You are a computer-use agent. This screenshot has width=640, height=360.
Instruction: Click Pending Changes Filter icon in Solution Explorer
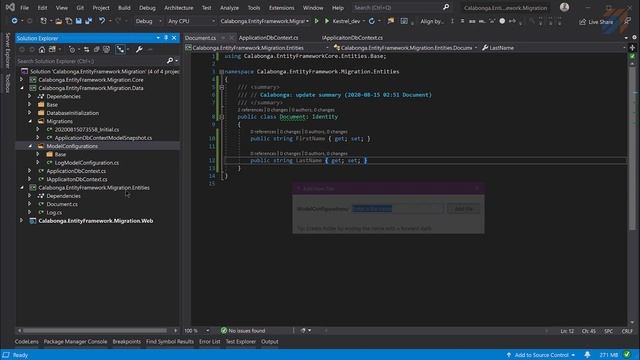(x=72, y=49)
